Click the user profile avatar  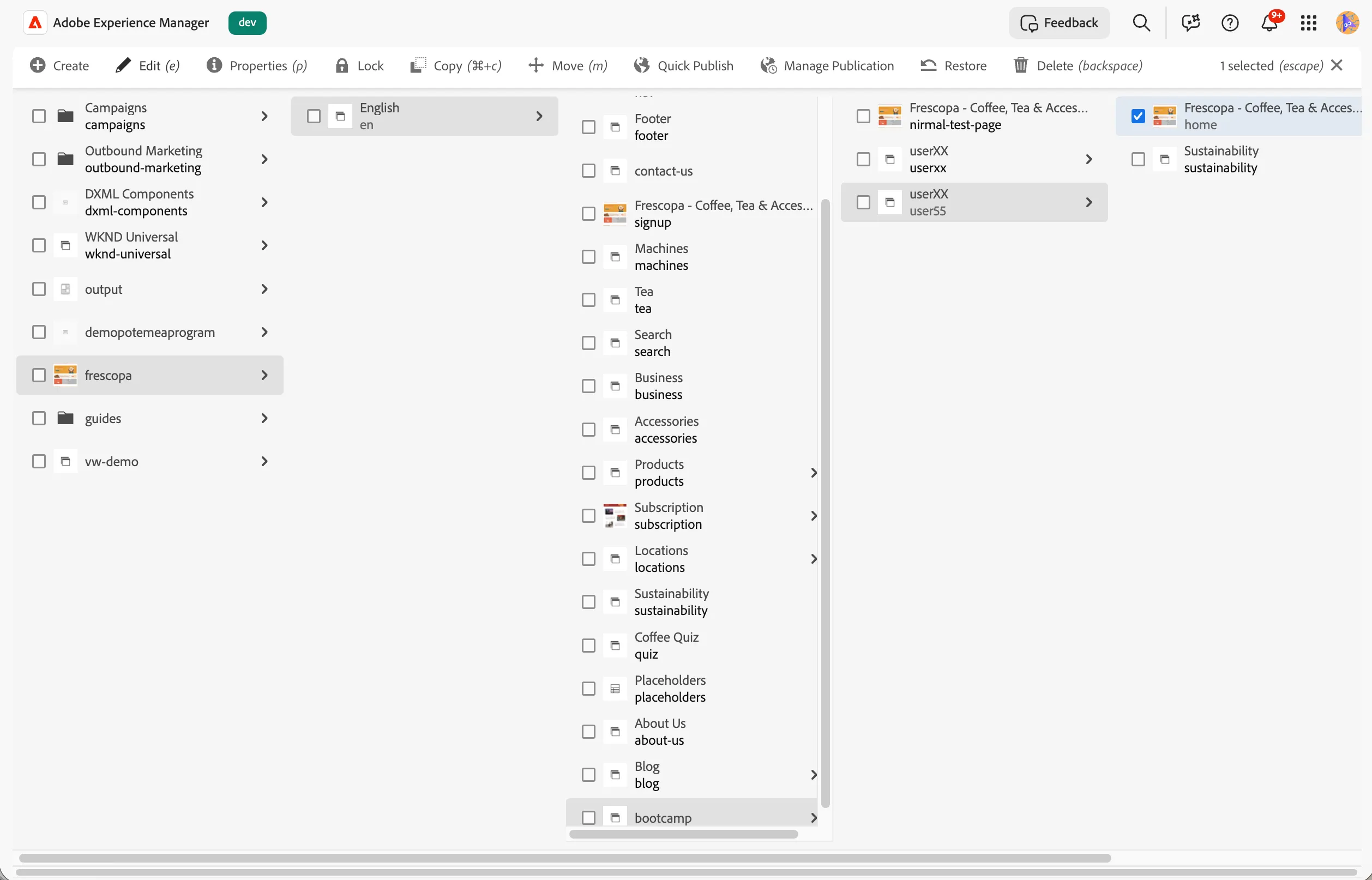pyautogui.click(x=1347, y=23)
